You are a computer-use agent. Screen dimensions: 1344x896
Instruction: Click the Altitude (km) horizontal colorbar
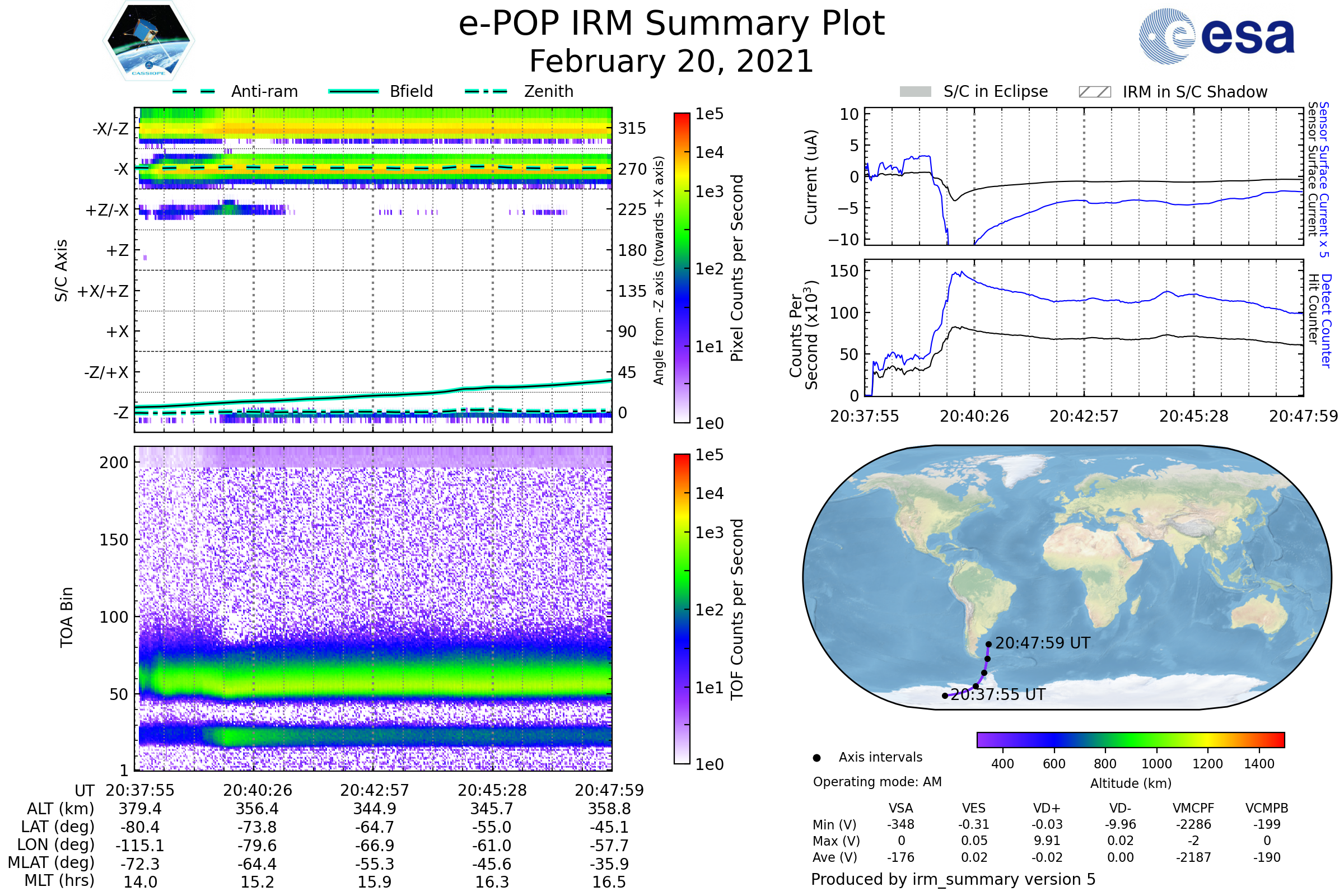[1130, 739]
